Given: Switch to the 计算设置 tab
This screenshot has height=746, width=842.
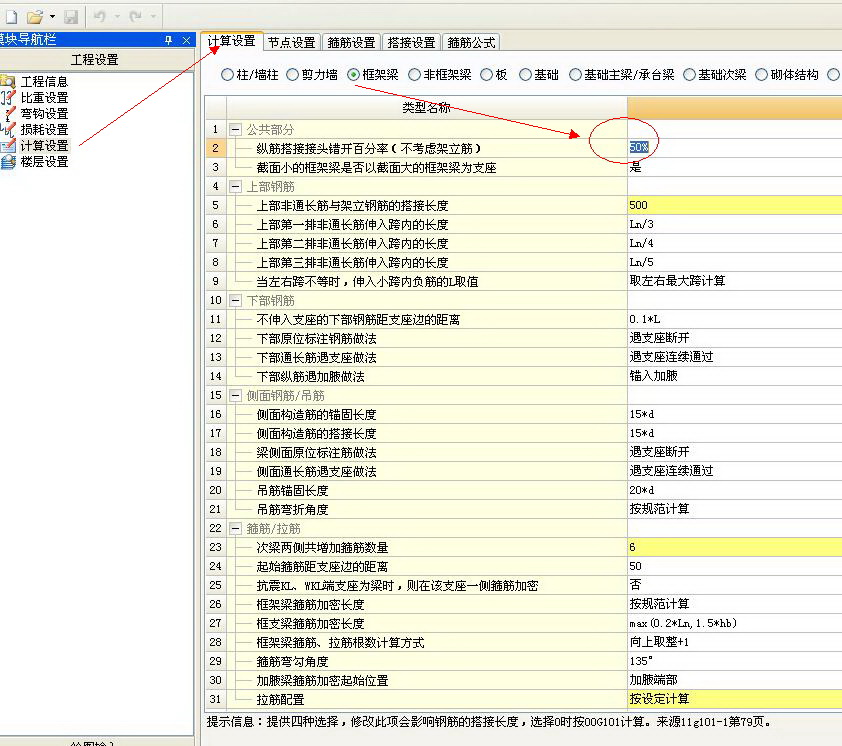Looking at the screenshot, I should (x=231, y=41).
